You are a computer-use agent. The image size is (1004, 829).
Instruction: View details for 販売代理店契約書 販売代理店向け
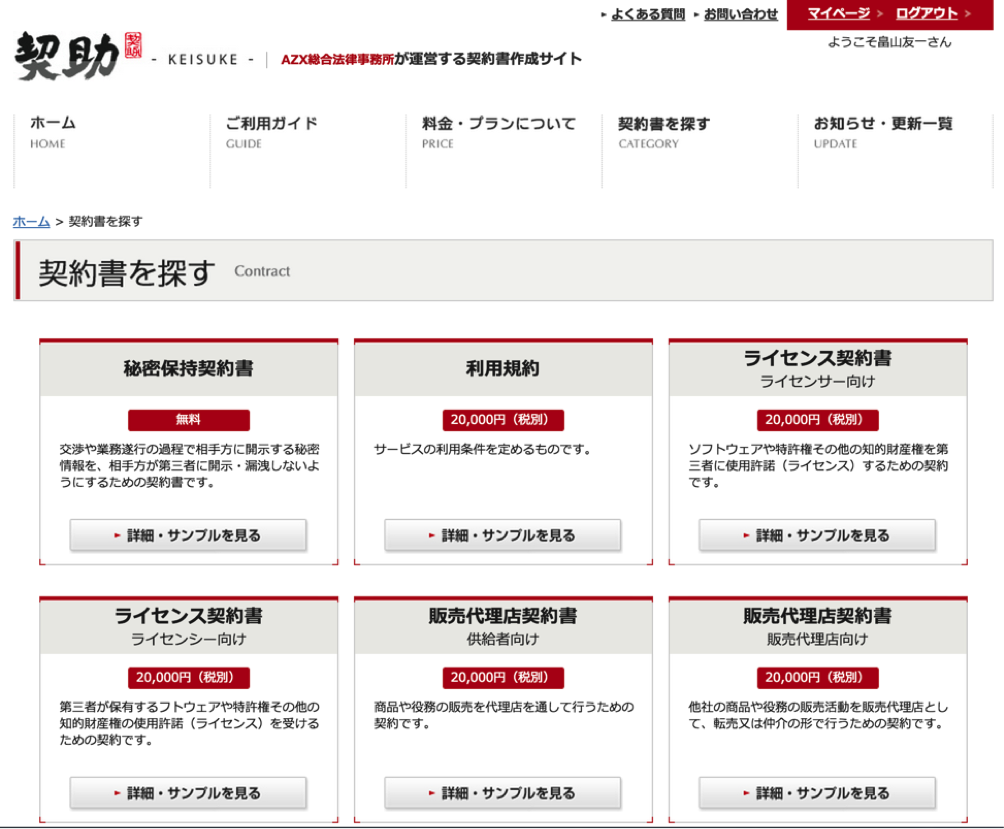point(817,793)
